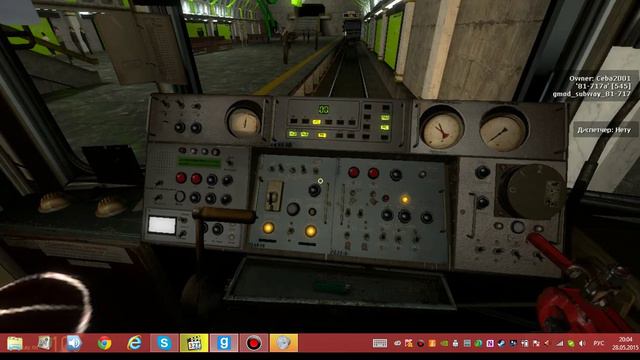Push the right red button on the central panel
This screenshot has height=360, width=640.
[x=373, y=173]
